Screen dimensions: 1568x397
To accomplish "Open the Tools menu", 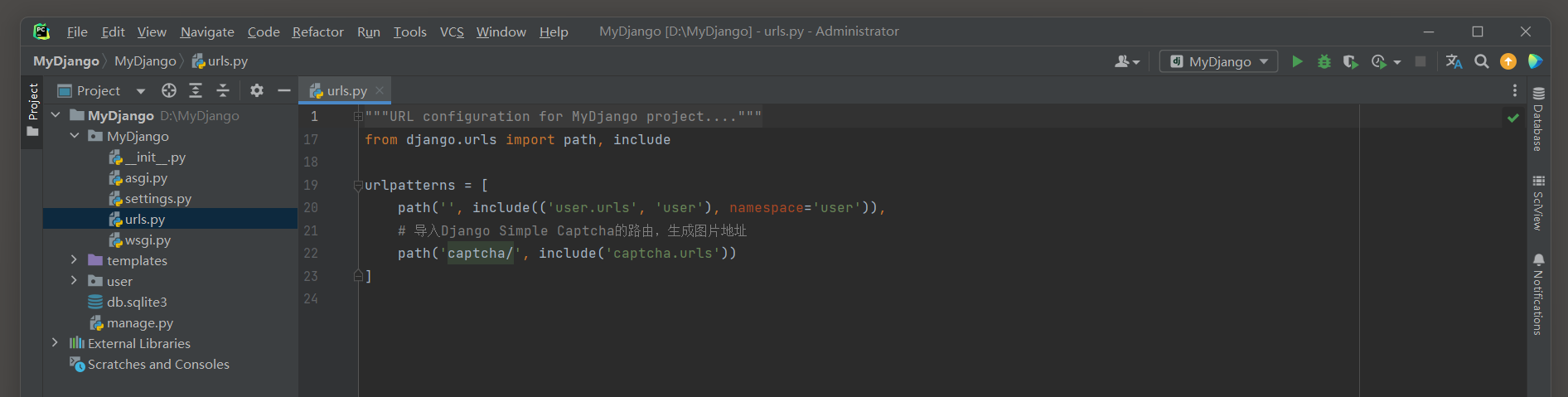I will pos(409,31).
